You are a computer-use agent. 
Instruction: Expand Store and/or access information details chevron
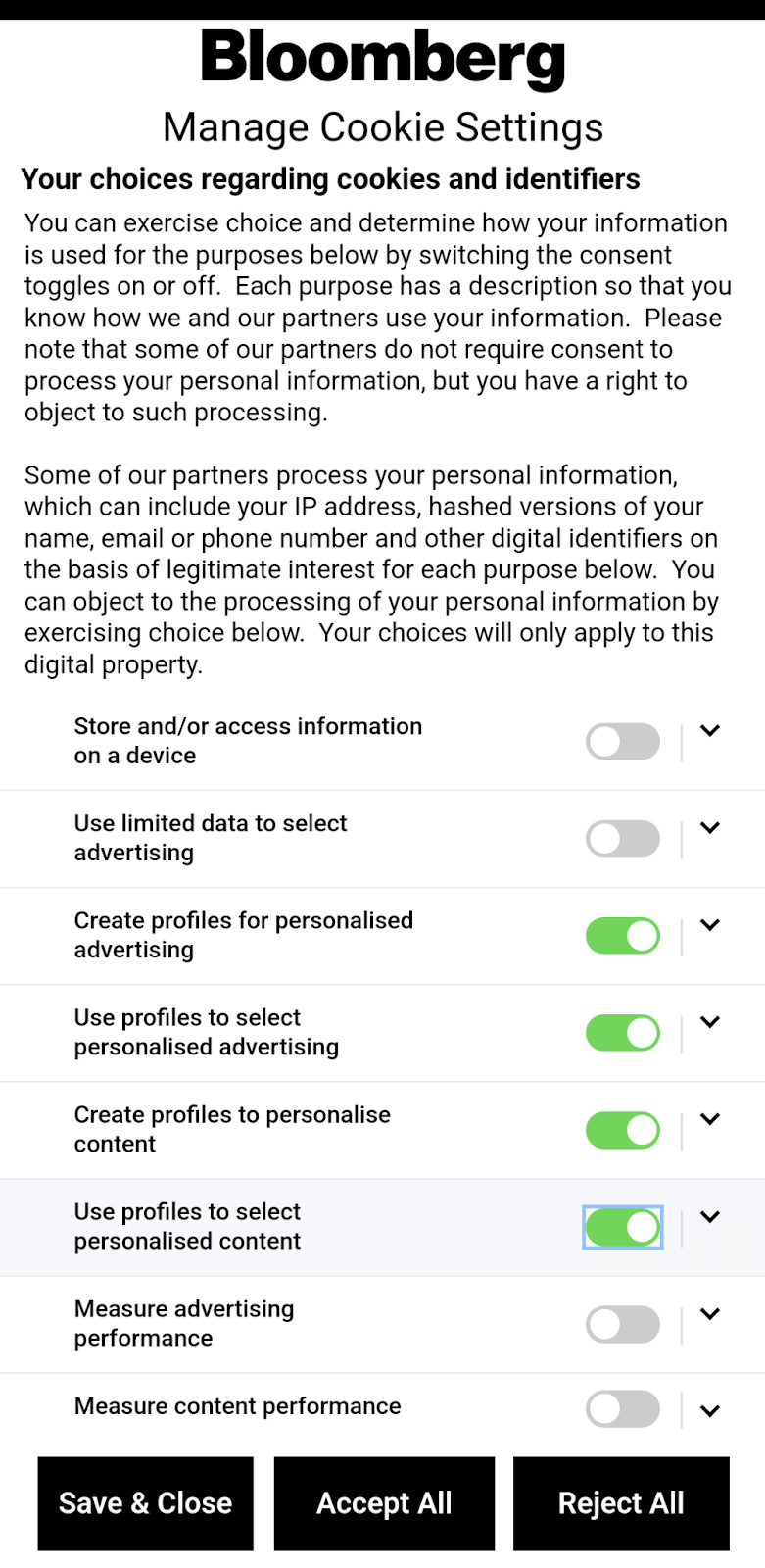[x=710, y=730]
